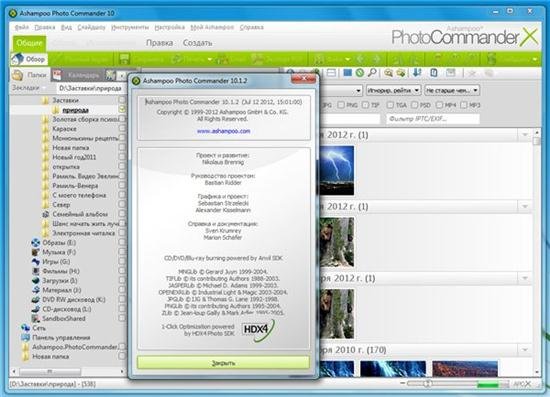The image size is (550, 397).
Task: Click the blue down-arrow sort icon
Action: (x=417, y=73)
